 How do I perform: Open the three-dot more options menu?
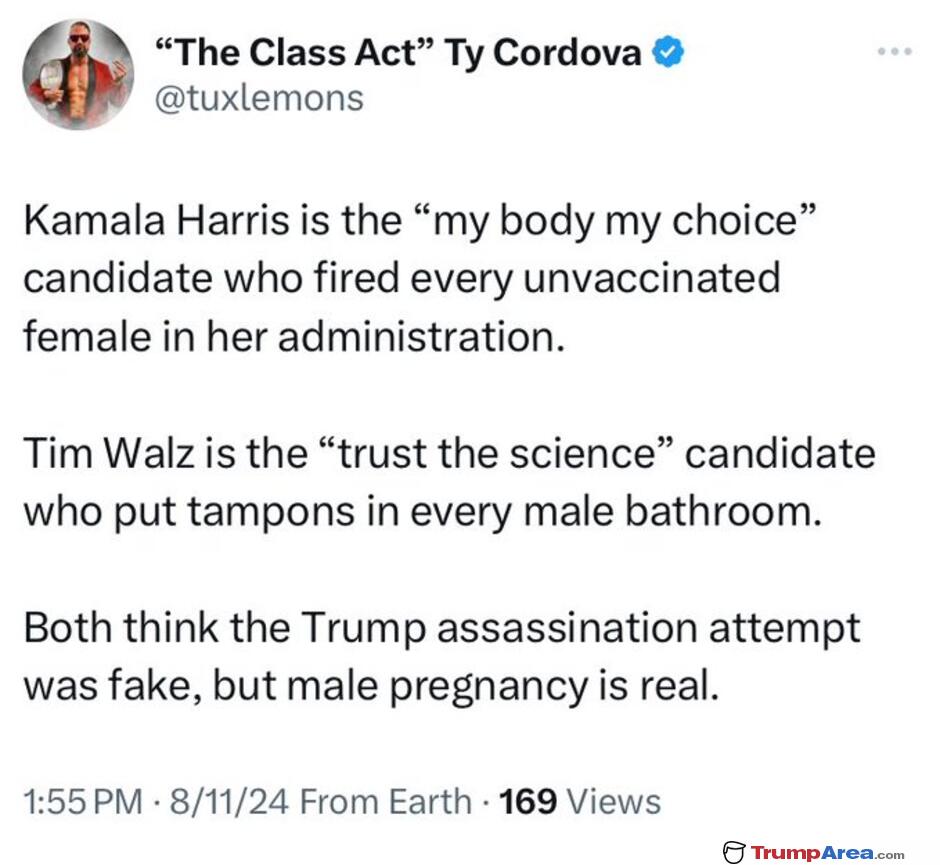pos(894,52)
